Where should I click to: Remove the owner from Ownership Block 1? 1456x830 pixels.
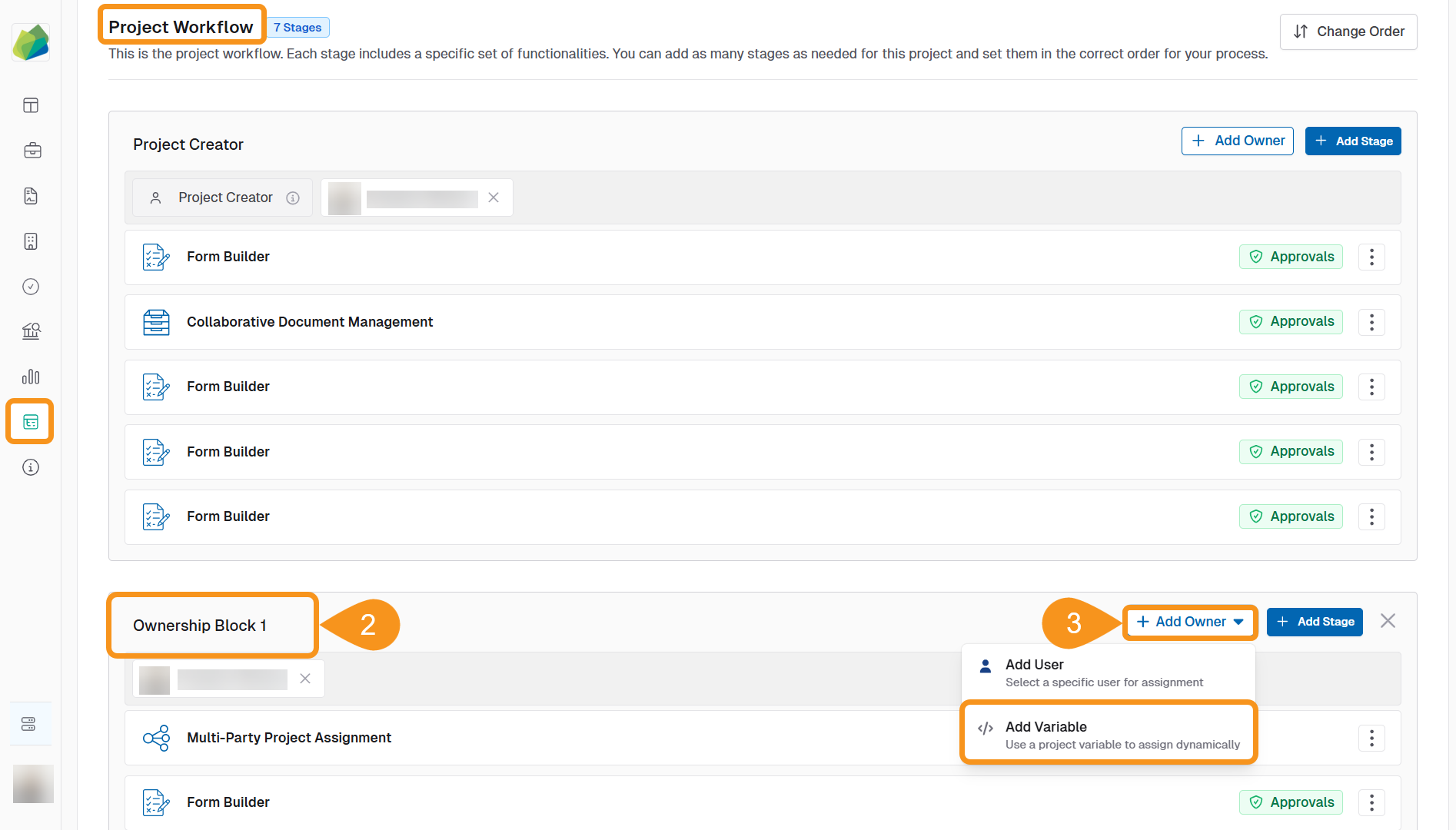point(305,679)
